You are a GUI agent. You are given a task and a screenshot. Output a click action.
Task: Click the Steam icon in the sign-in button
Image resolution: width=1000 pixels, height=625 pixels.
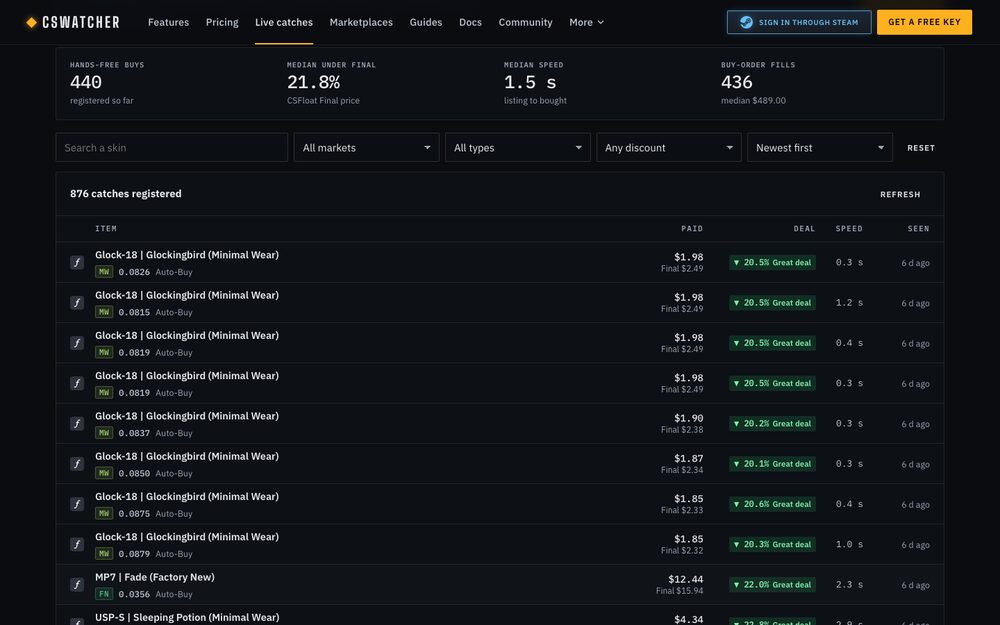click(x=746, y=22)
